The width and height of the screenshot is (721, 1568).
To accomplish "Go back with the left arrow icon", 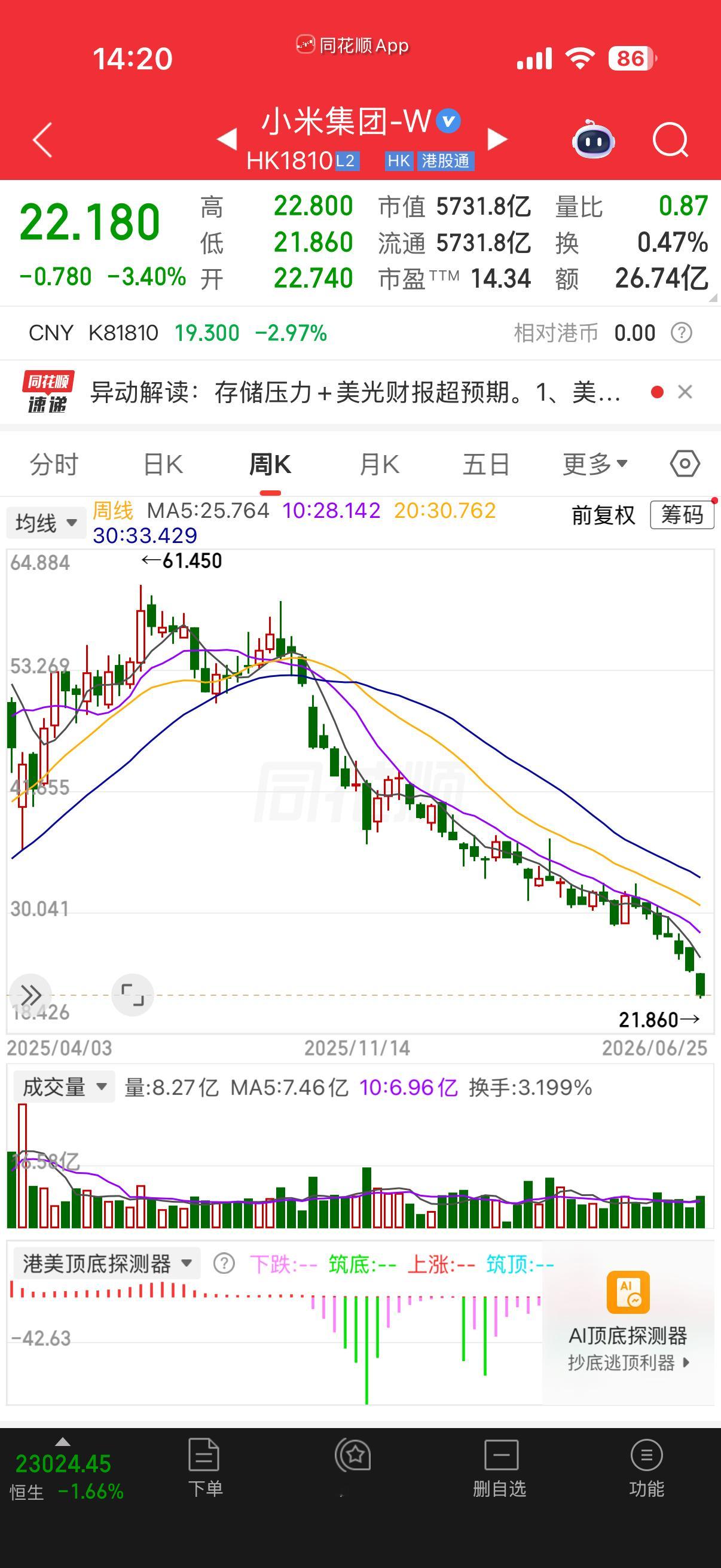I will point(42,140).
